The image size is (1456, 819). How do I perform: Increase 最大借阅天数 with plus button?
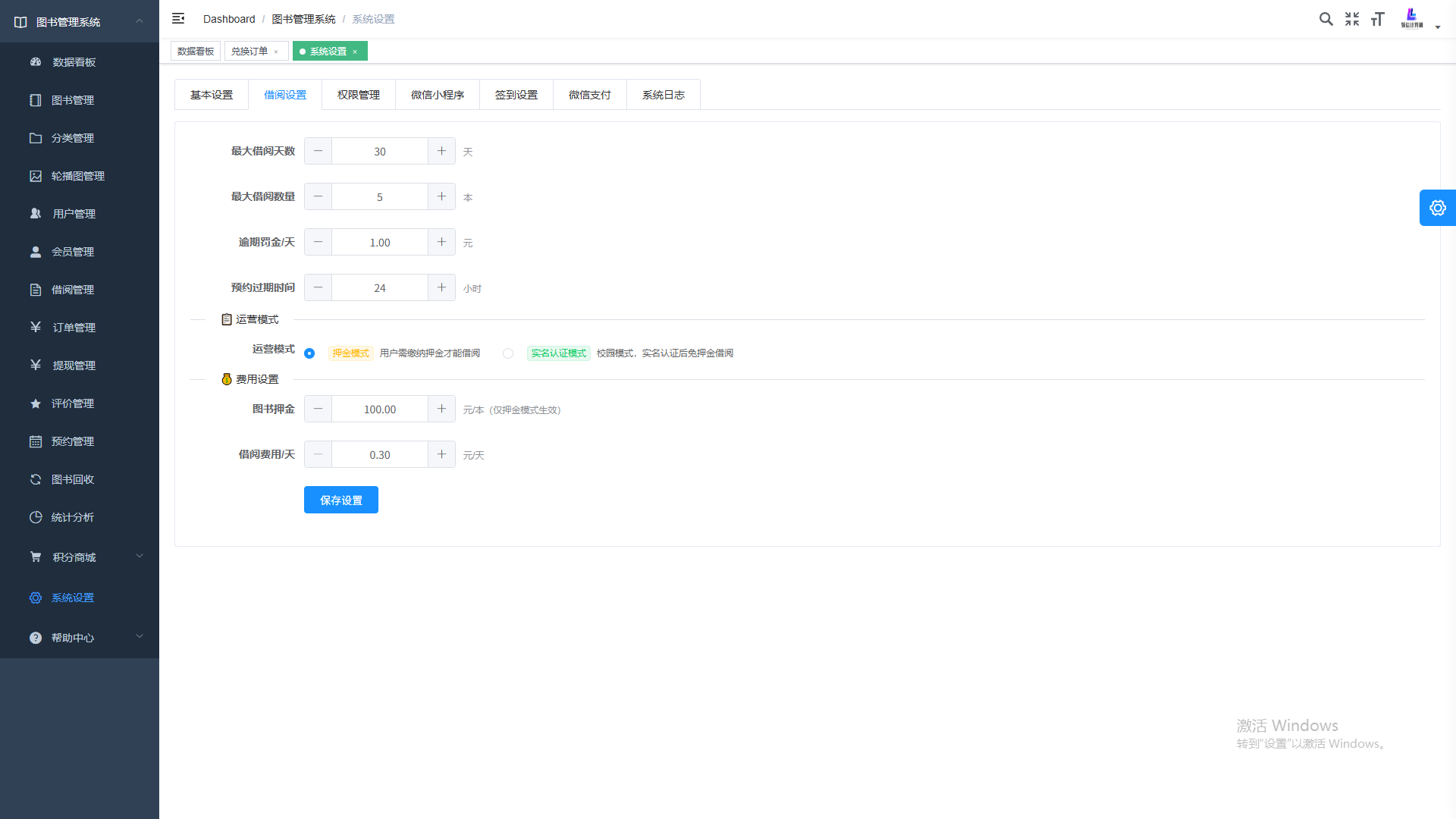(441, 151)
